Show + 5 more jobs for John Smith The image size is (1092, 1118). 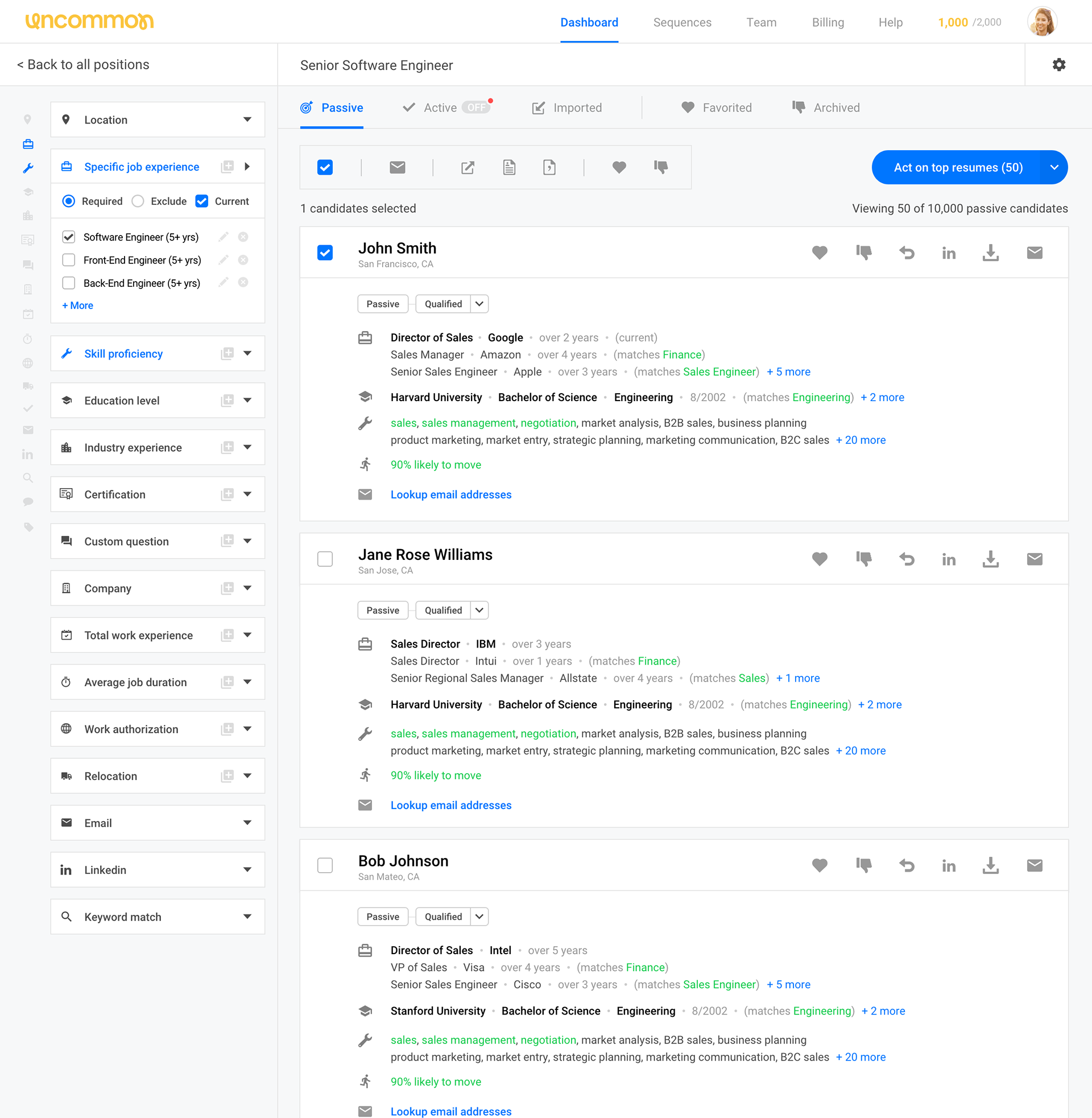[x=789, y=372]
